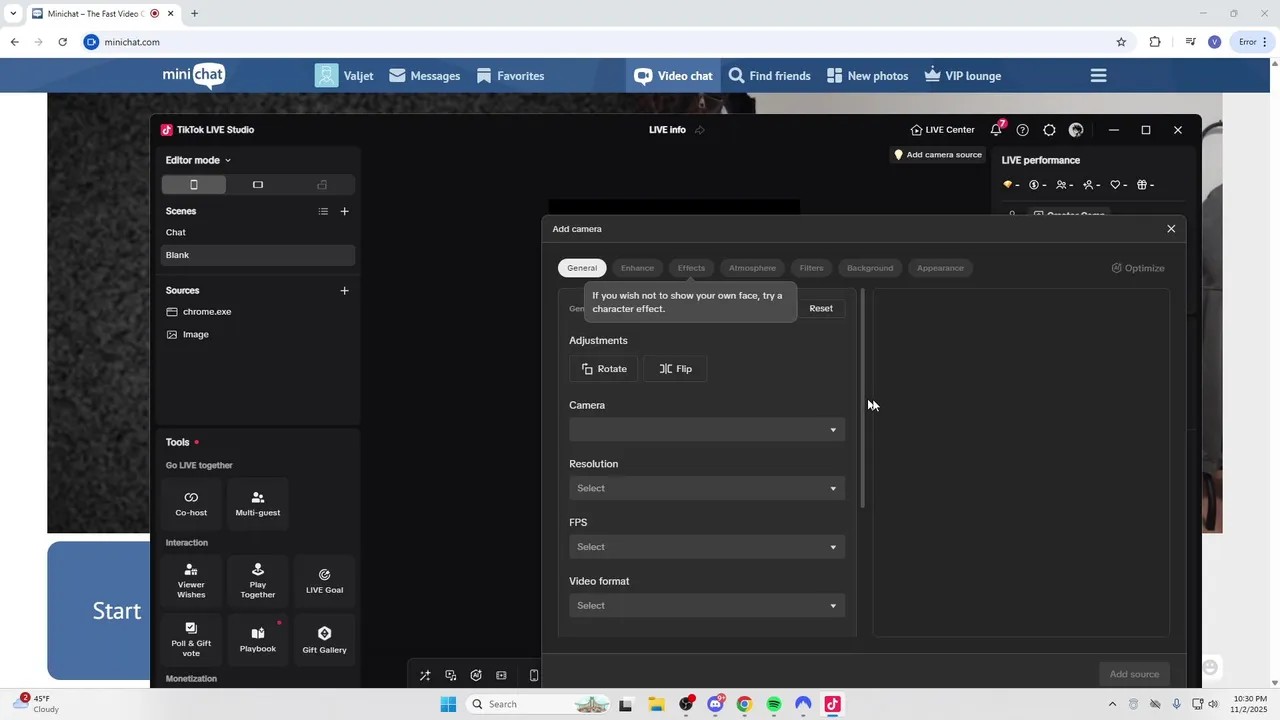The image size is (1280, 720).
Task: Open Spotify from the taskbar
Action: coord(774,705)
